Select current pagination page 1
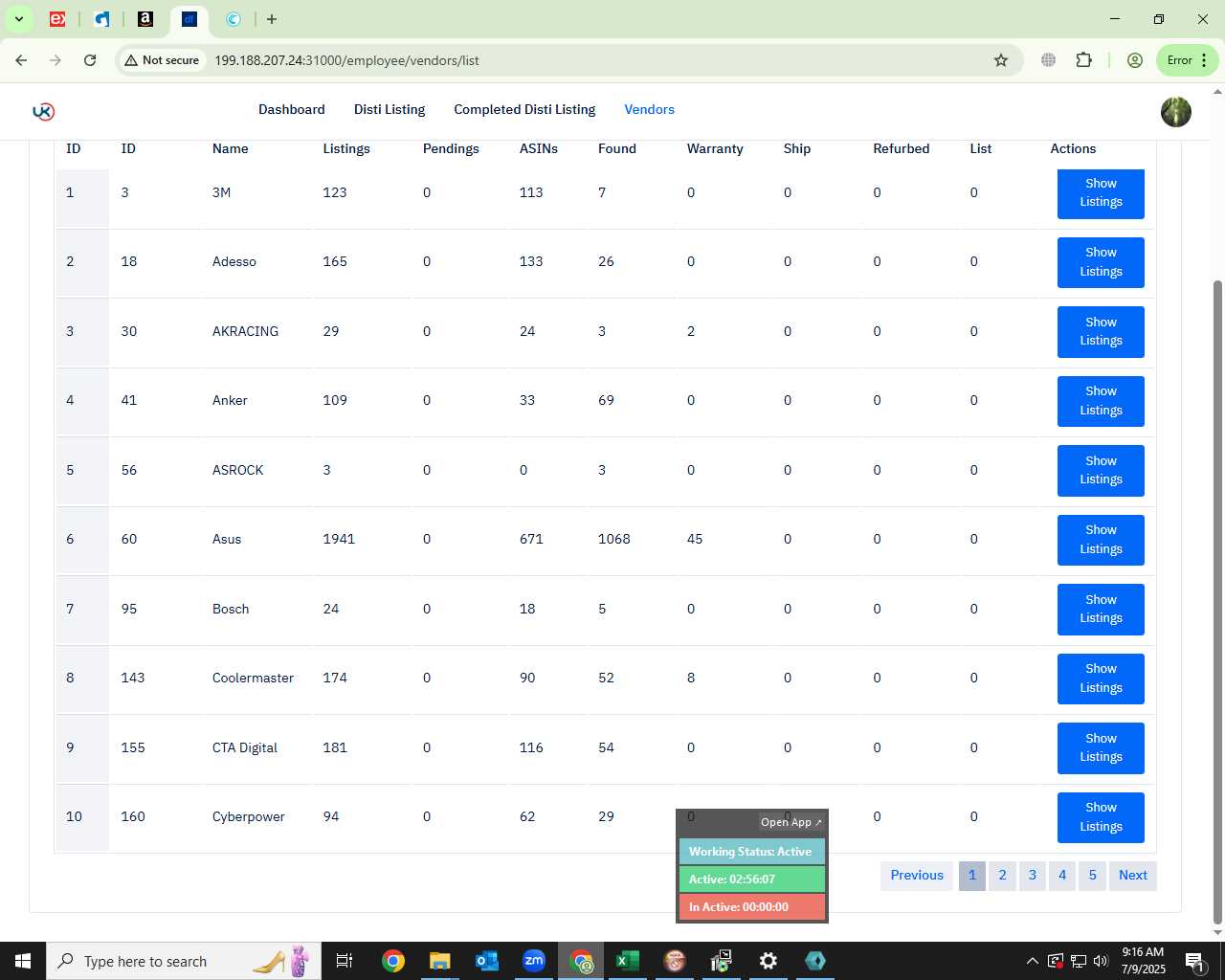1225x980 pixels. [x=972, y=876]
